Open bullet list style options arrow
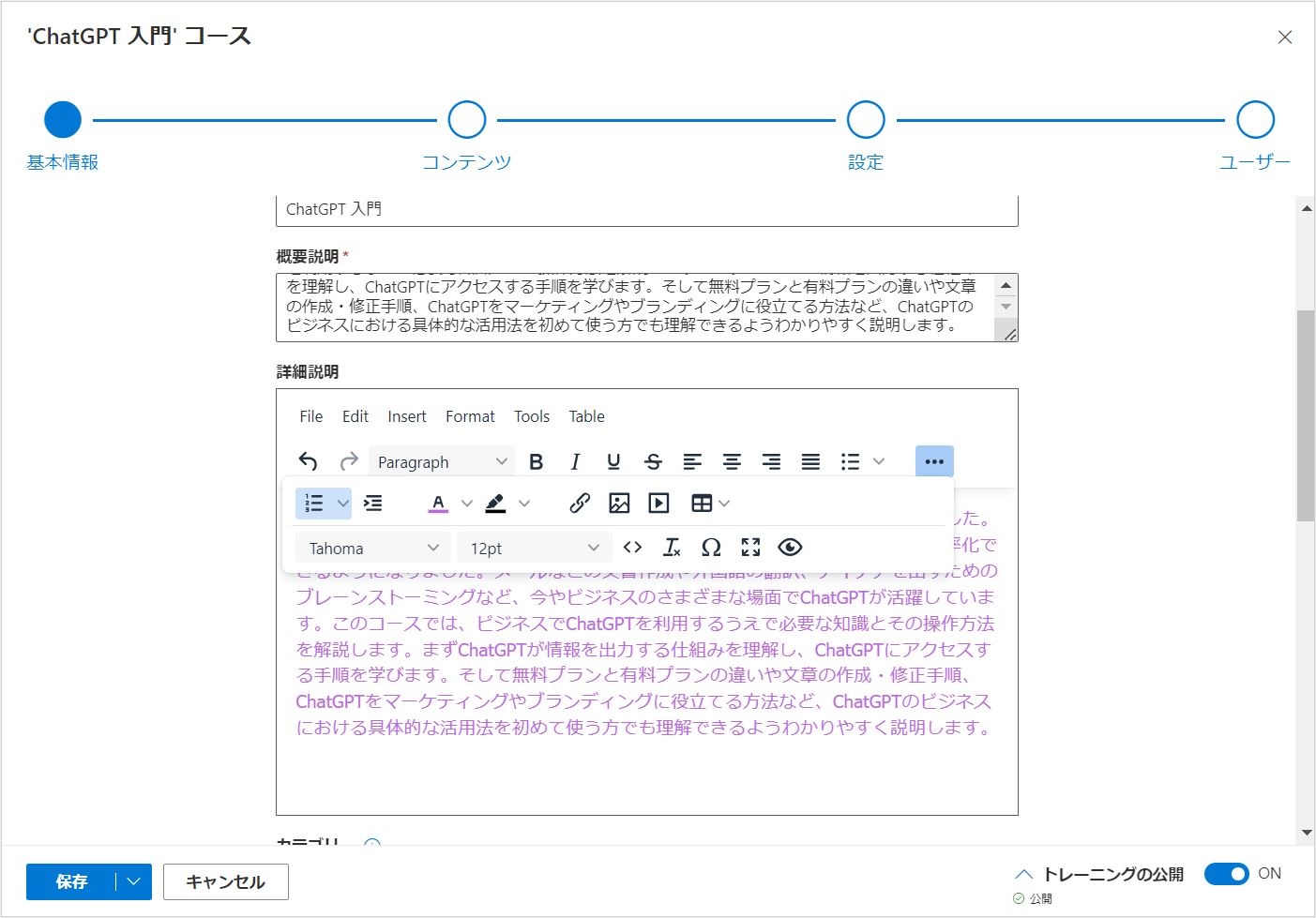 [879, 461]
